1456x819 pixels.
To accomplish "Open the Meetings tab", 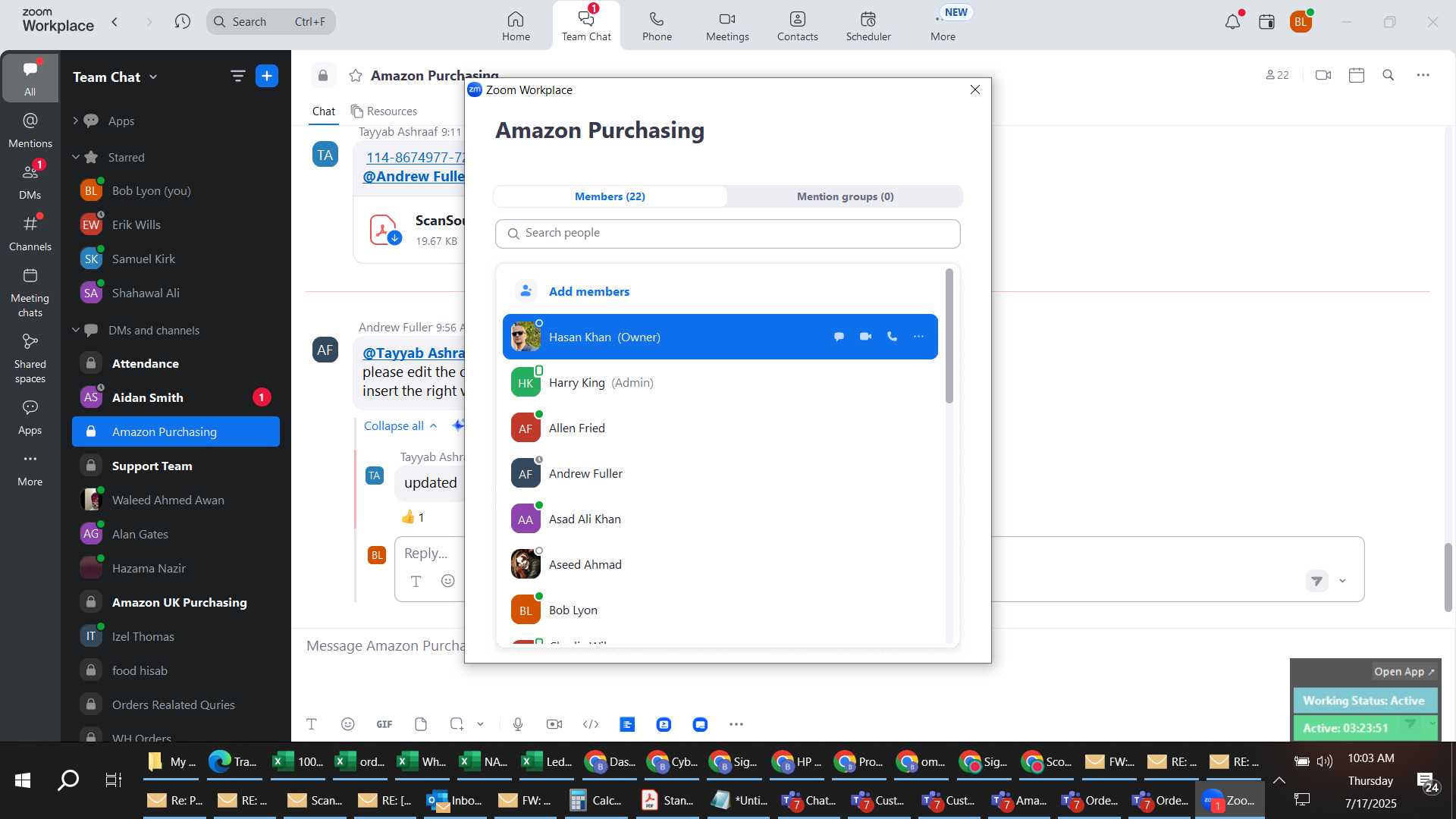I will [727, 25].
